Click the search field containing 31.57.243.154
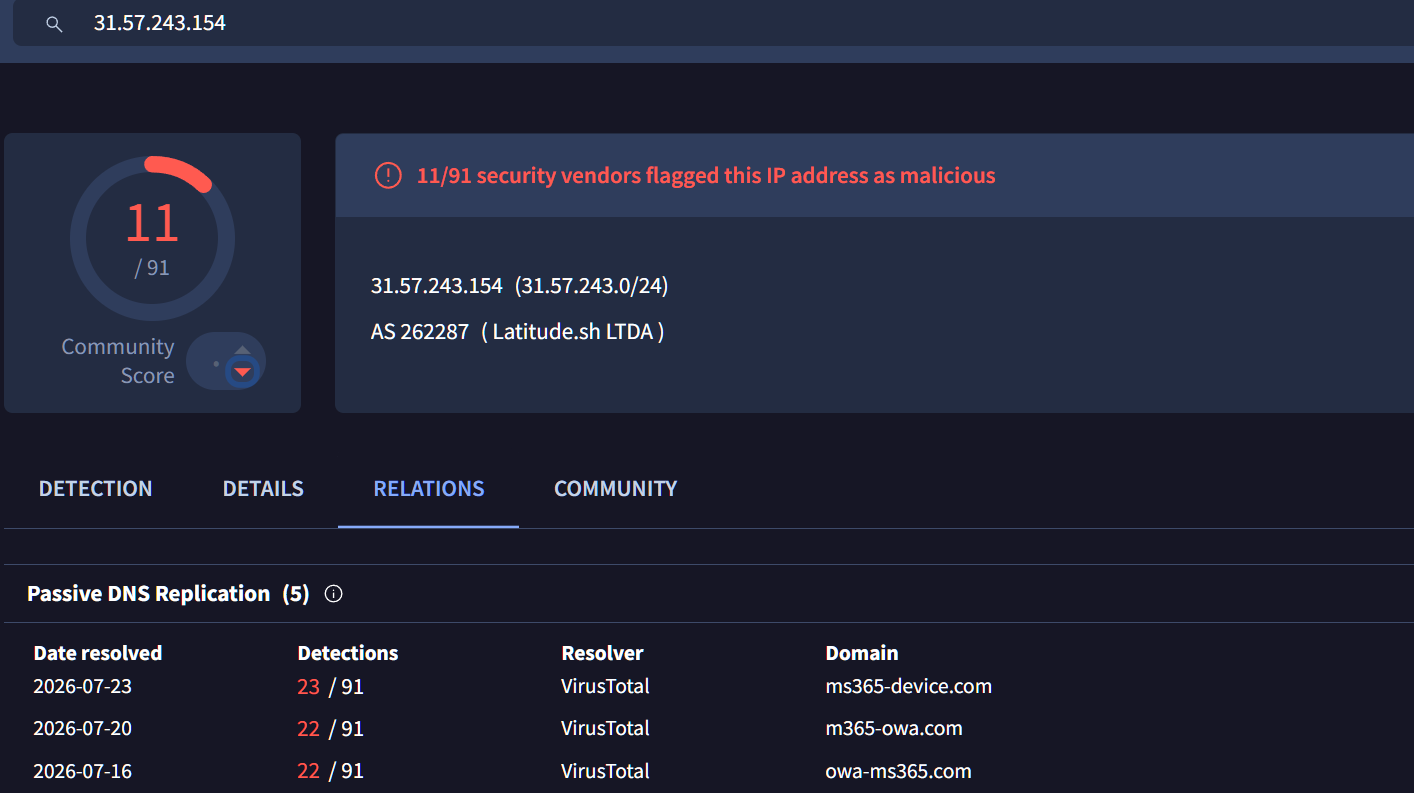The height and width of the screenshot is (793, 1414). [713, 23]
